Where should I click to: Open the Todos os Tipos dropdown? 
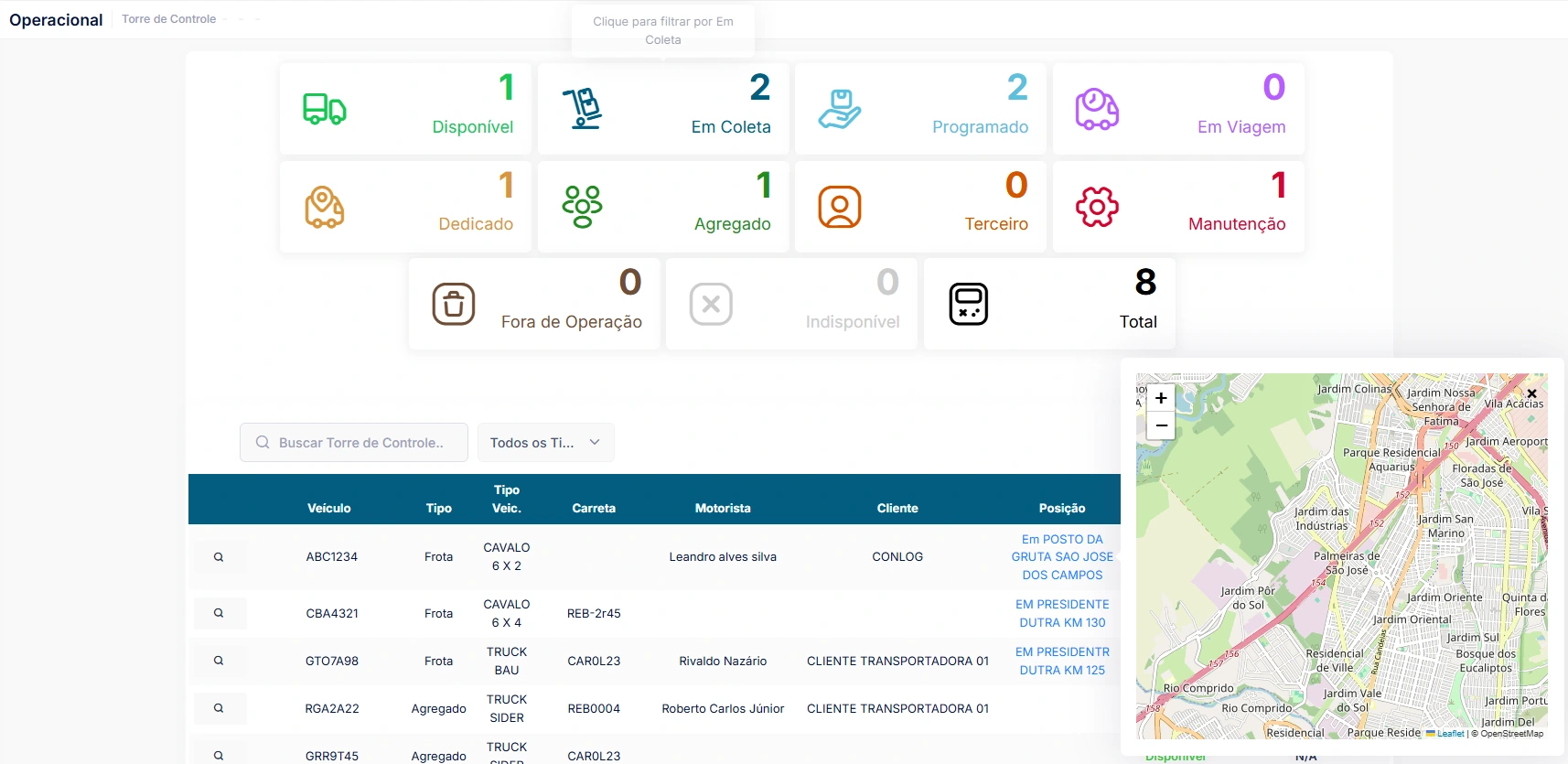pyautogui.click(x=545, y=443)
